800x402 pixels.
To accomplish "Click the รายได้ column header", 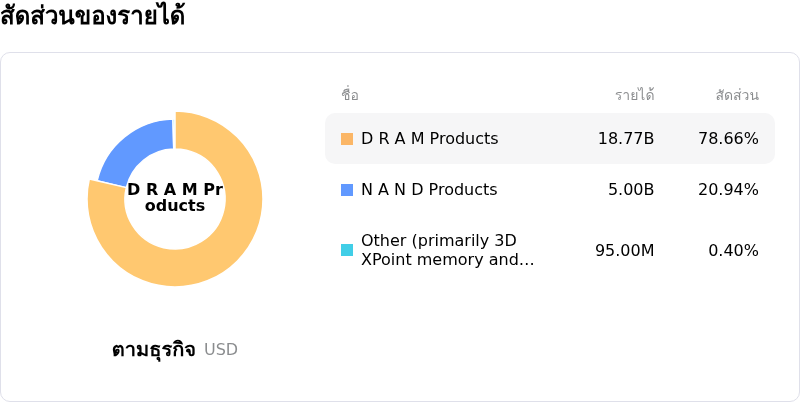I will pos(634,95).
